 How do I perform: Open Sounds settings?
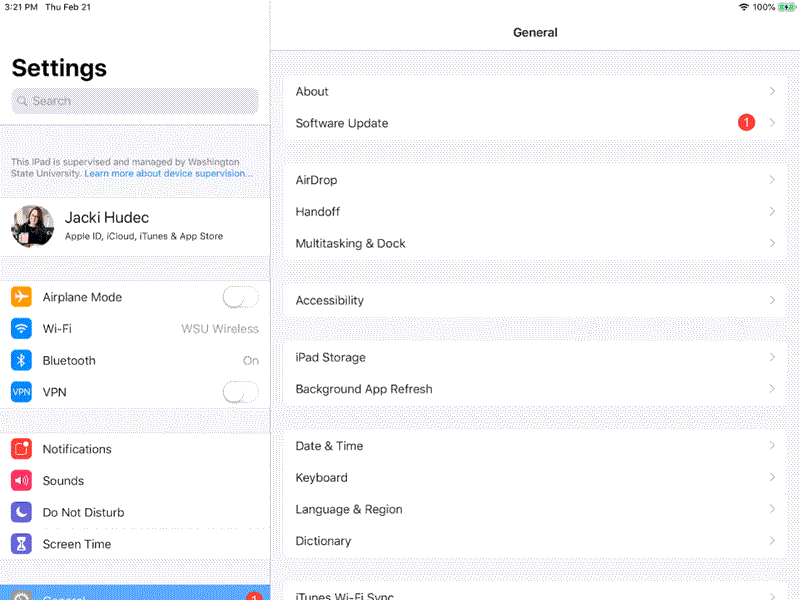[x=135, y=481]
